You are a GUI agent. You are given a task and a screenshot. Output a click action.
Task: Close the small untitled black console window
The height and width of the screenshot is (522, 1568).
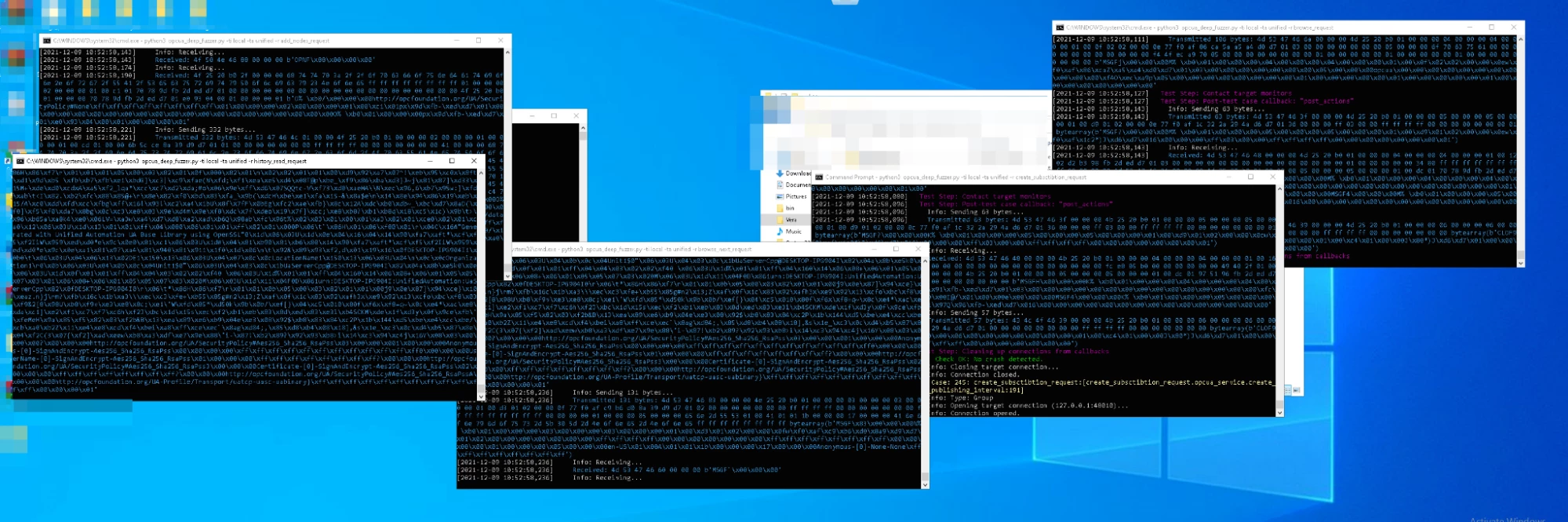pos(577,115)
